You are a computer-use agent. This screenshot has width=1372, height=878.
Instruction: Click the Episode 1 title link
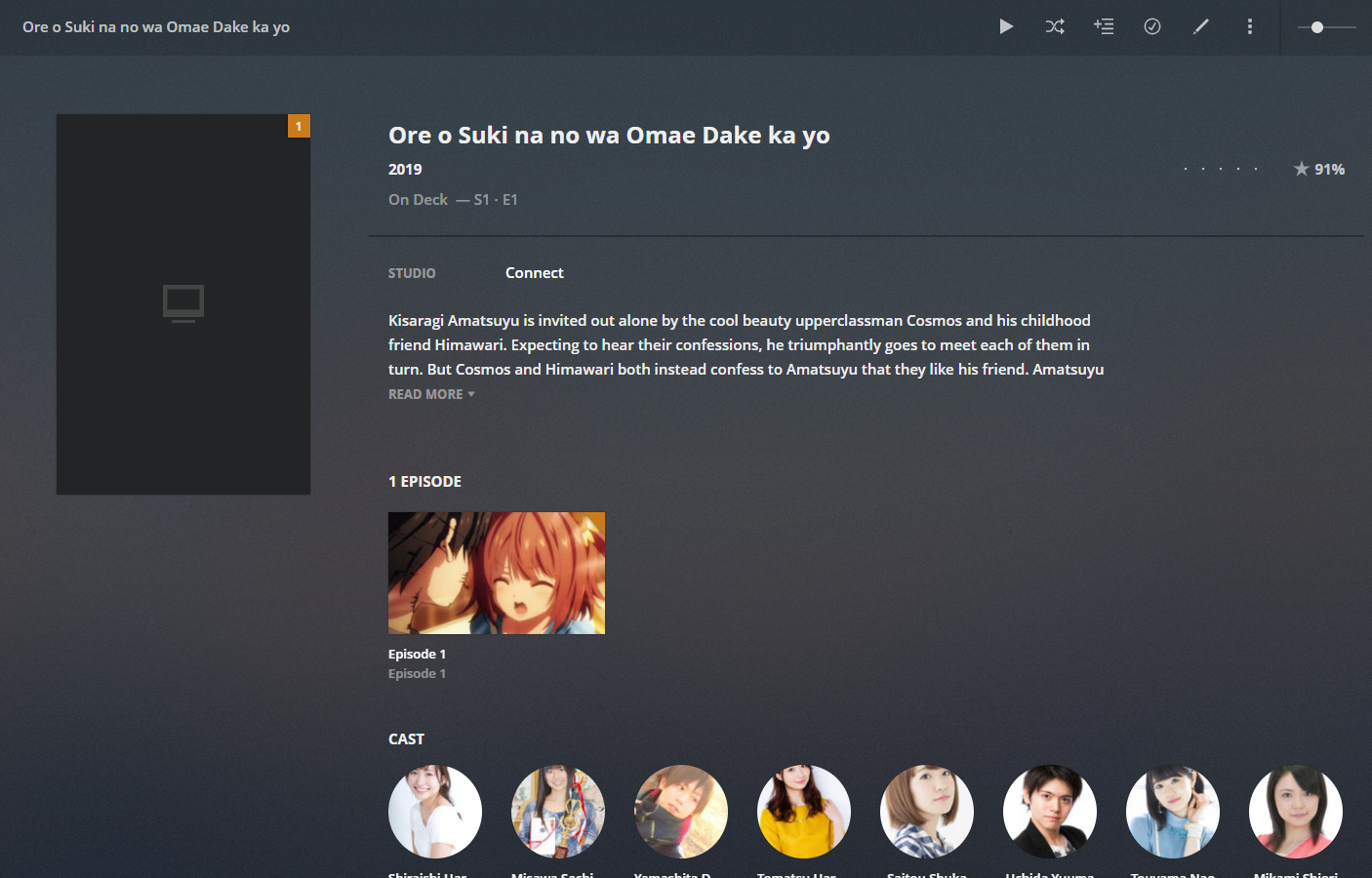[x=417, y=653]
